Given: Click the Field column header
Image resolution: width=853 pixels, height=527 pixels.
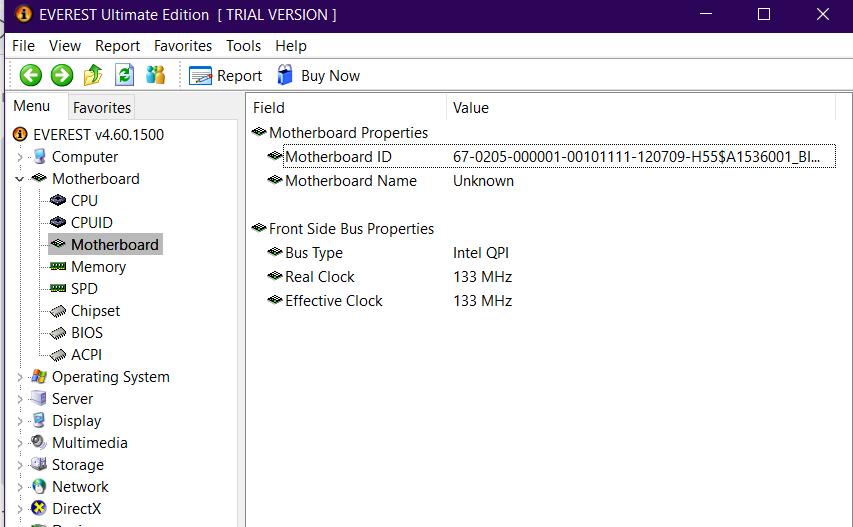Looking at the screenshot, I should pyautogui.click(x=348, y=107).
